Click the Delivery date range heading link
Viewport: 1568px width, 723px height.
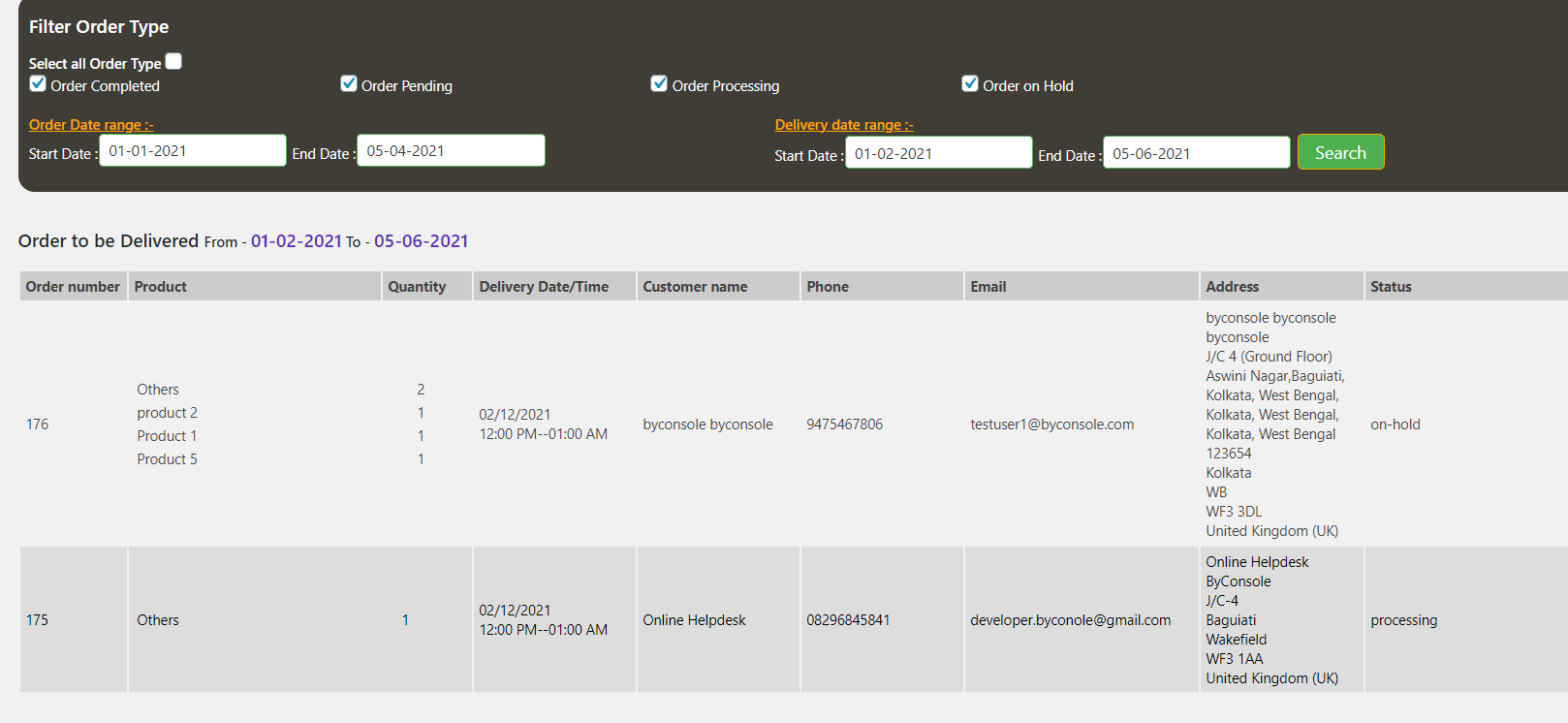(x=844, y=125)
